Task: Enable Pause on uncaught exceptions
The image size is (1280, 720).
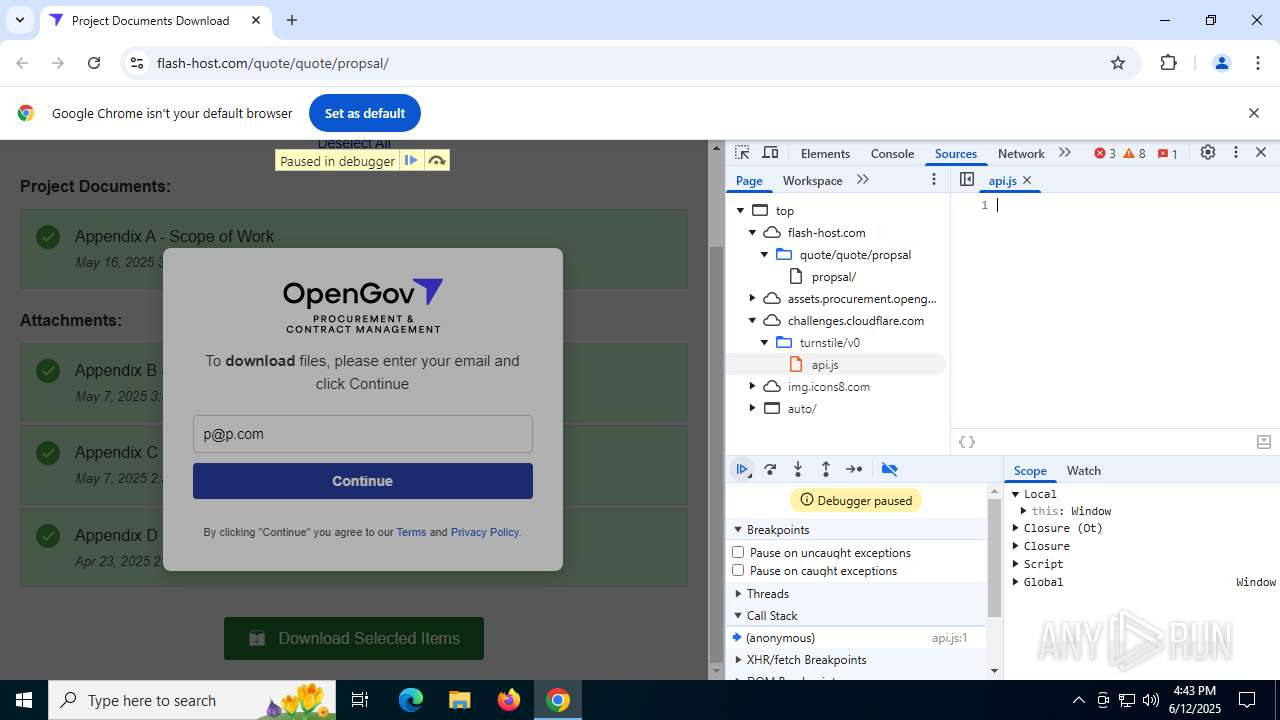Action: click(x=738, y=552)
